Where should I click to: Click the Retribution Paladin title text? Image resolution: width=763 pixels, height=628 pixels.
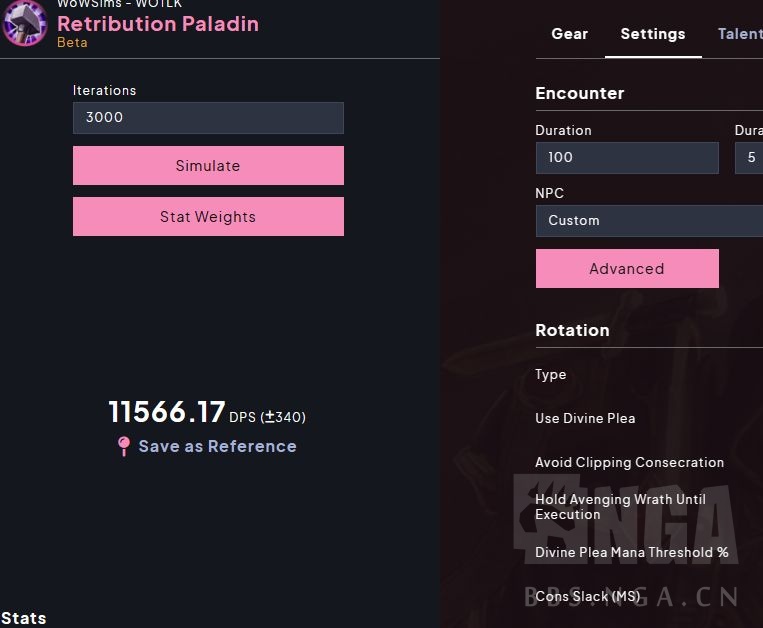[x=158, y=24]
